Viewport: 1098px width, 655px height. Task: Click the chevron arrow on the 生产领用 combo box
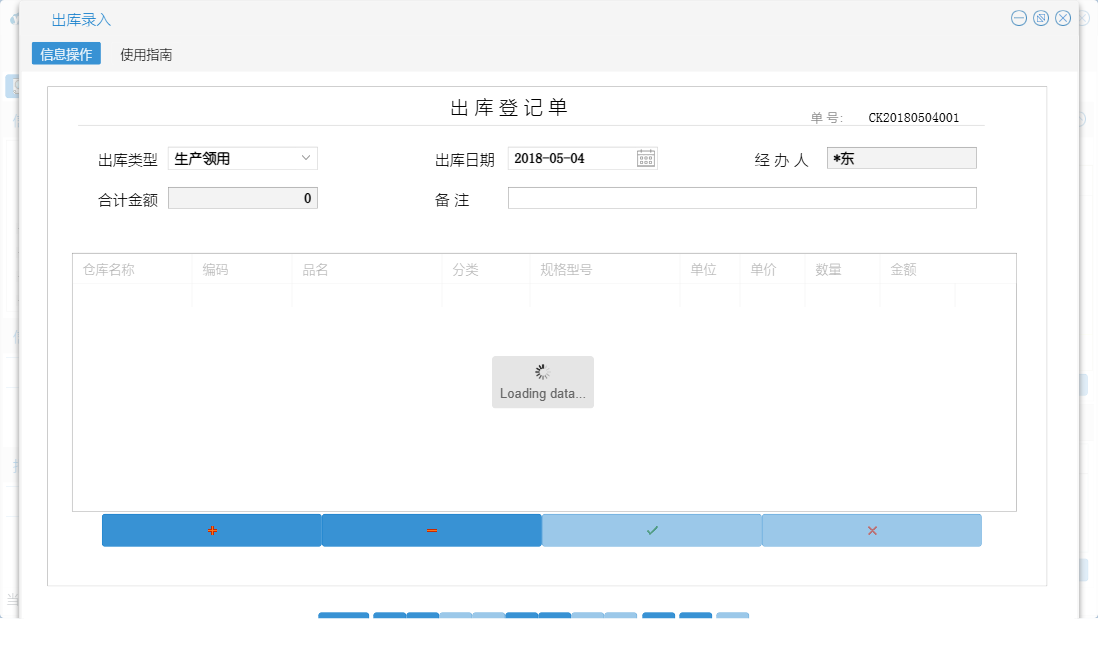coord(307,157)
